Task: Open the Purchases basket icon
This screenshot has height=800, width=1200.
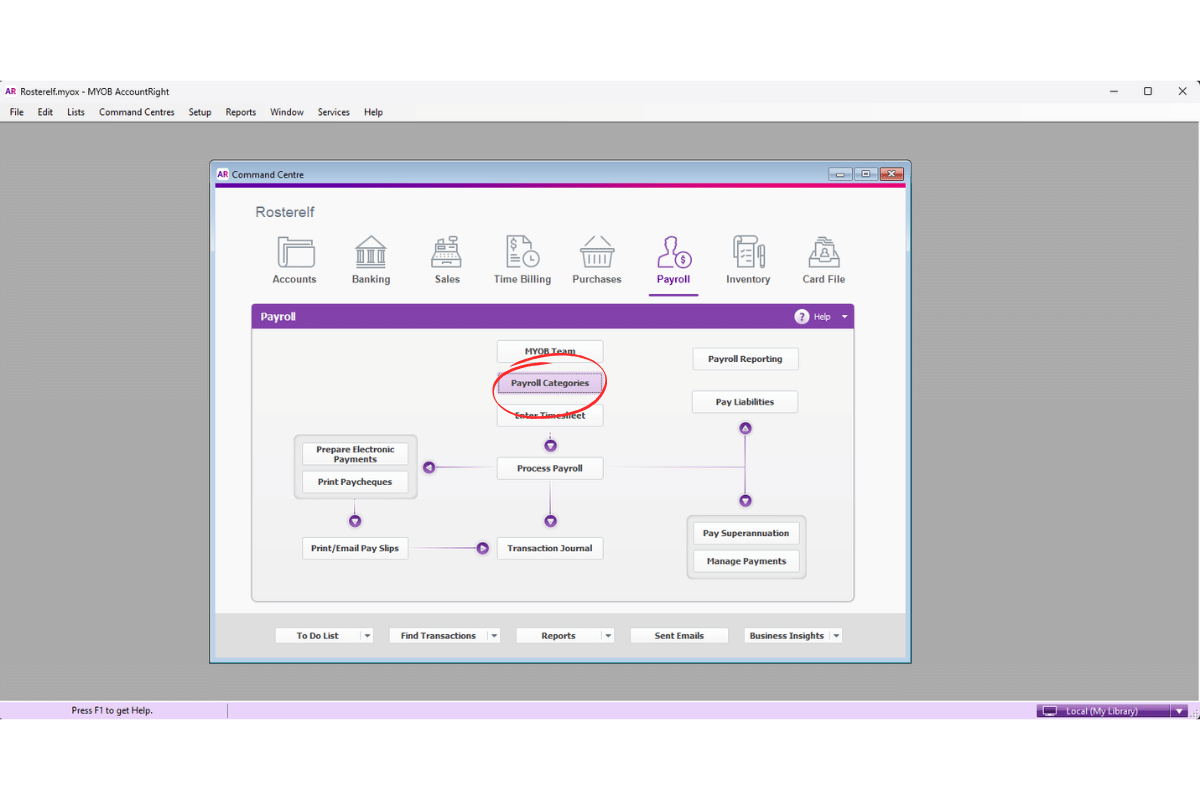Action: [597, 252]
